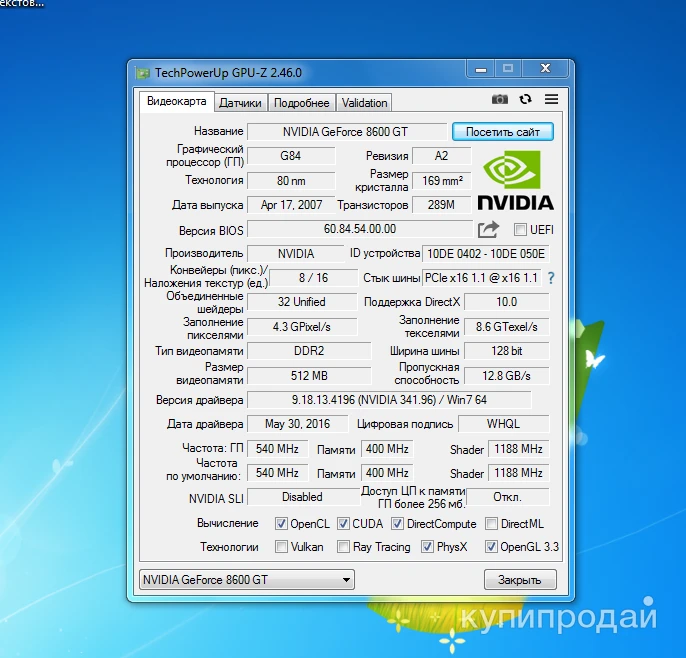Open the hamburger menu icon
Screen dimensions: 686x658
[x=551, y=100]
